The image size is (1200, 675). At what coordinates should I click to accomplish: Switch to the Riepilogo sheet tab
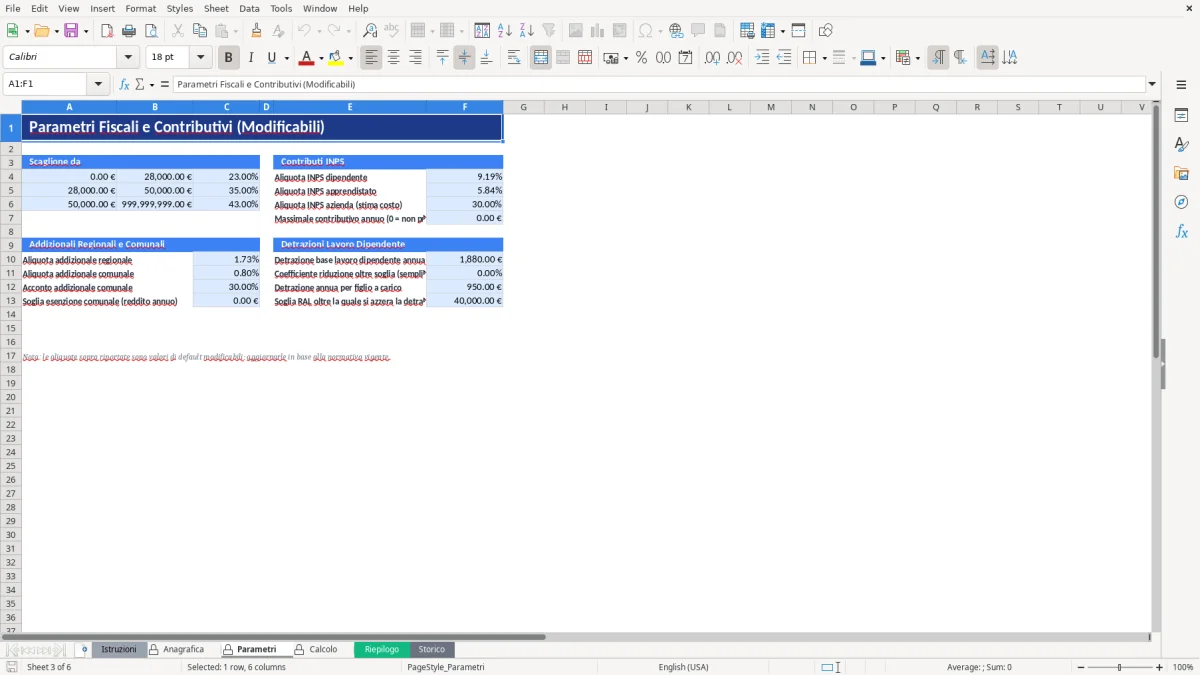tap(381, 649)
